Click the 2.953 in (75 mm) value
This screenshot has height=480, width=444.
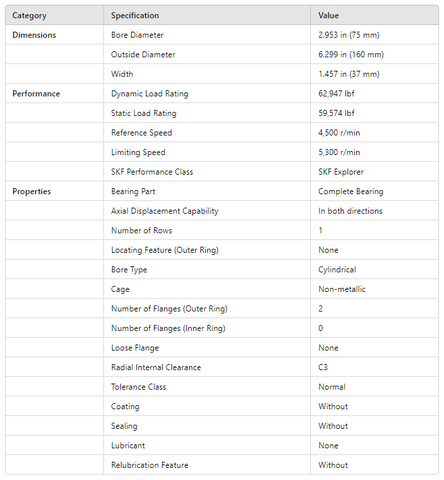349,35
